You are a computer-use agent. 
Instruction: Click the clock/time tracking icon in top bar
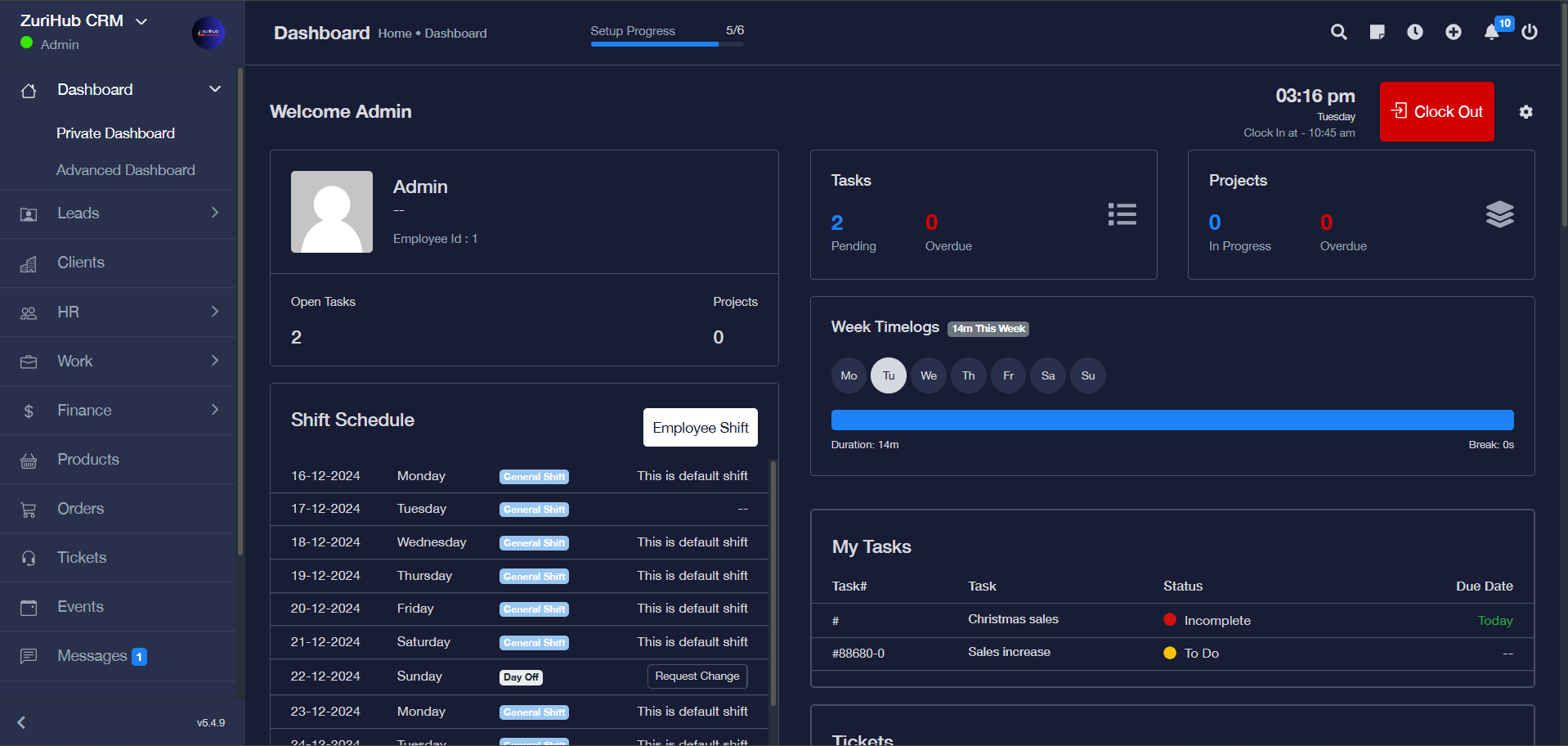coord(1415,32)
